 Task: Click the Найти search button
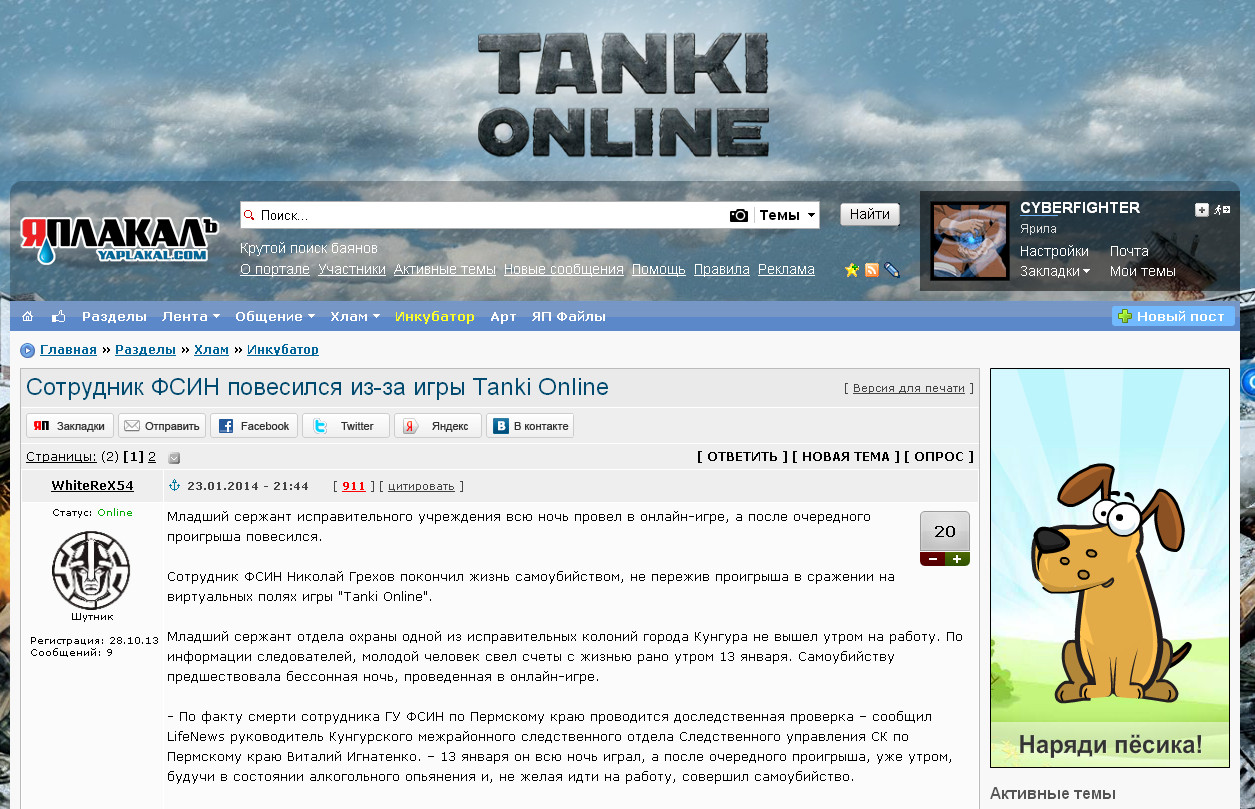pyautogui.click(x=870, y=214)
